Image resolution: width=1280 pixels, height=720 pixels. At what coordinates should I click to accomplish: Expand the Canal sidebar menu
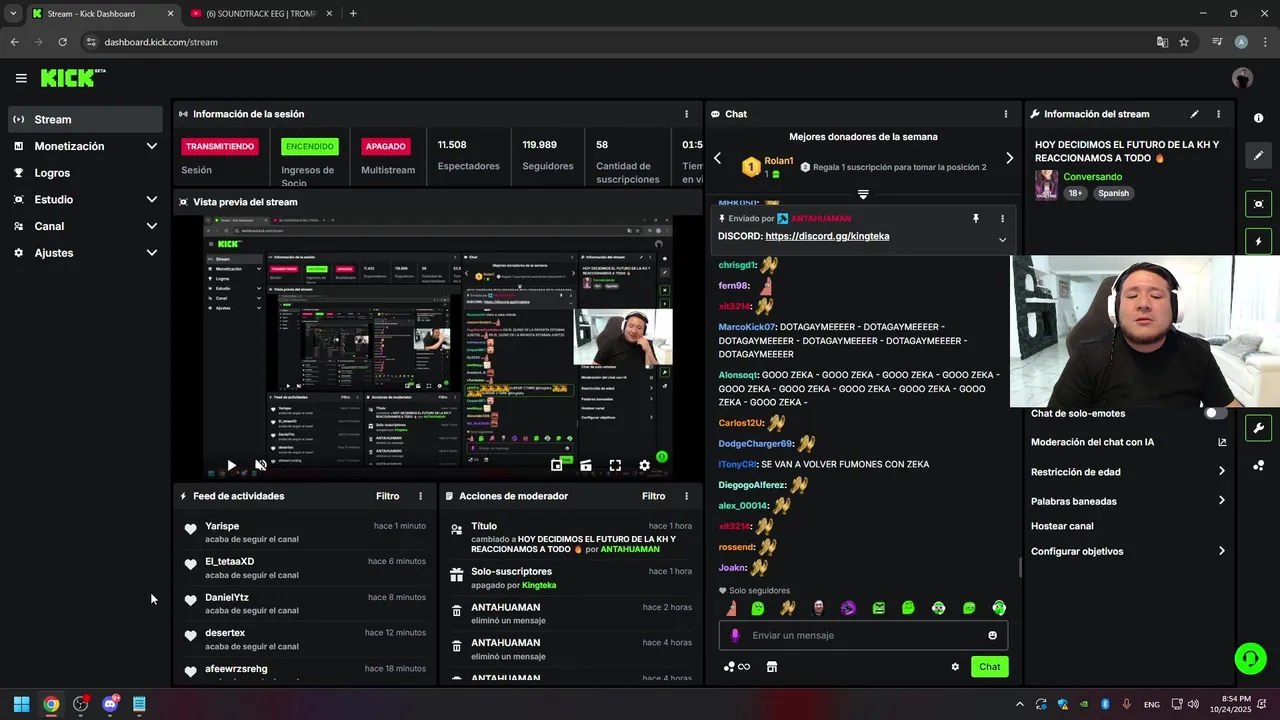pyautogui.click(x=85, y=226)
